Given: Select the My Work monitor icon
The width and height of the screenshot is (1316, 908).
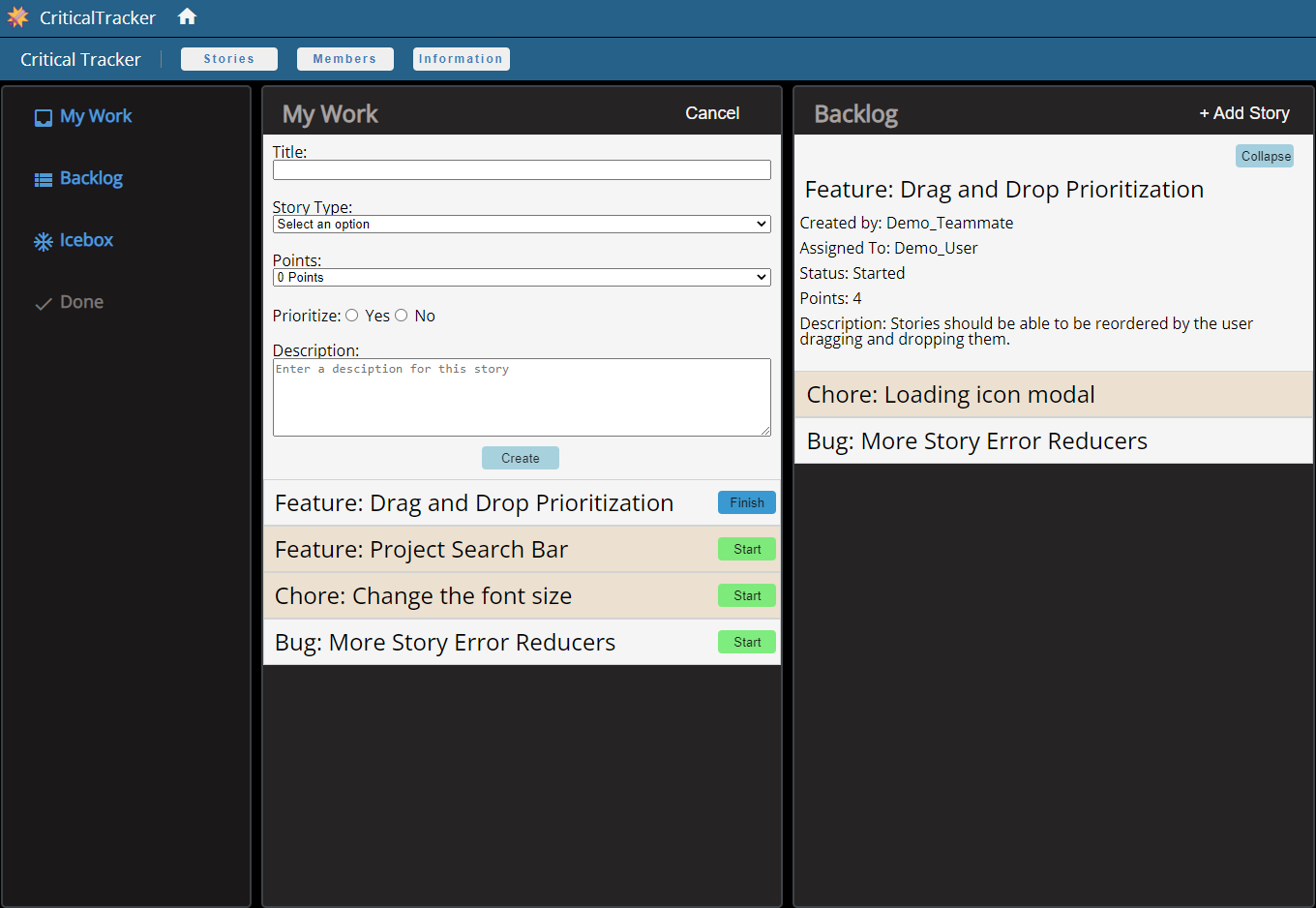Looking at the screenshot, I should (43, 116).
